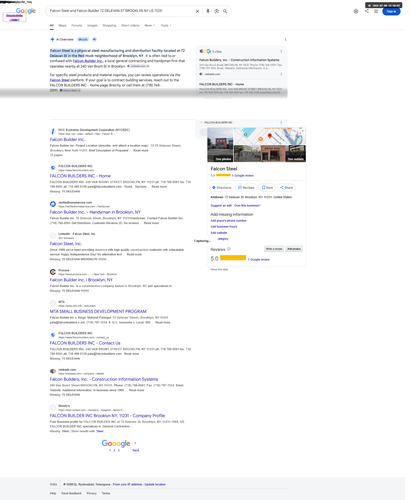Open the Help footer link
The width and height of the screenshot is (410, 500).
tap(53, 493)
